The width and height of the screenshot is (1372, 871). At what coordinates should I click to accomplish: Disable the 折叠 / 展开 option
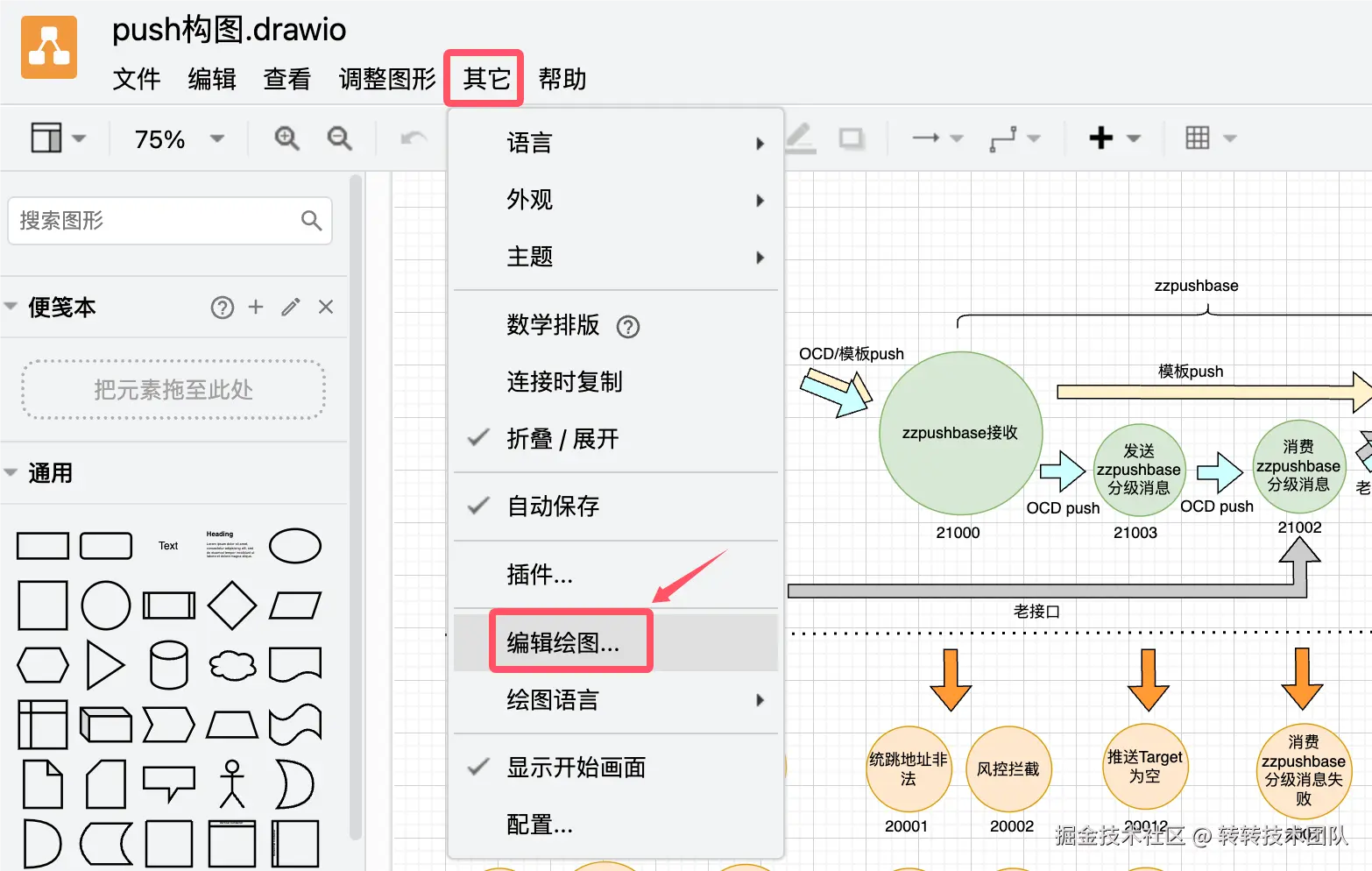pos(562,439)
